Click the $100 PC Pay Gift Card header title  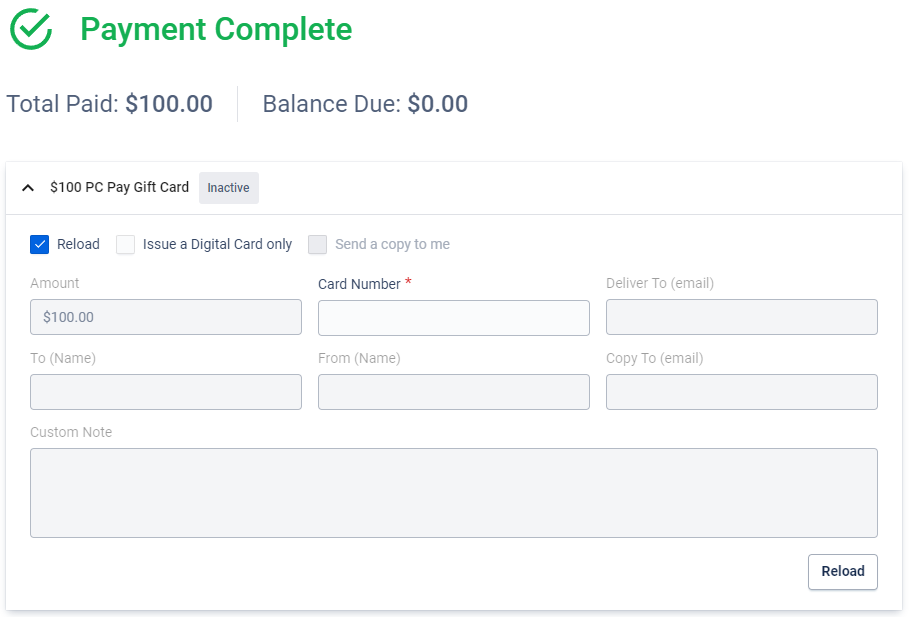119,188
